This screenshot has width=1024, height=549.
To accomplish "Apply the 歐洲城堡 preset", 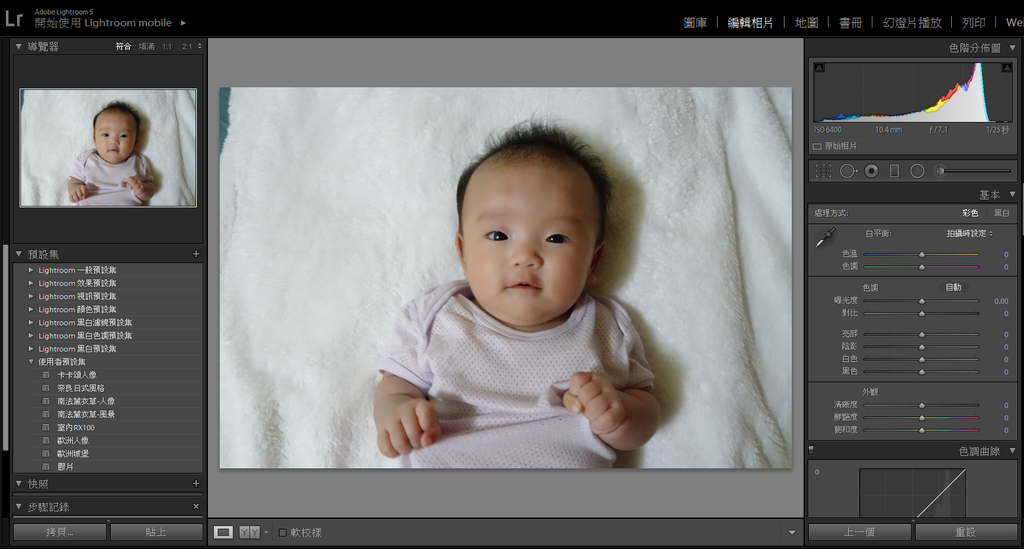I will (x=72, y=454).
